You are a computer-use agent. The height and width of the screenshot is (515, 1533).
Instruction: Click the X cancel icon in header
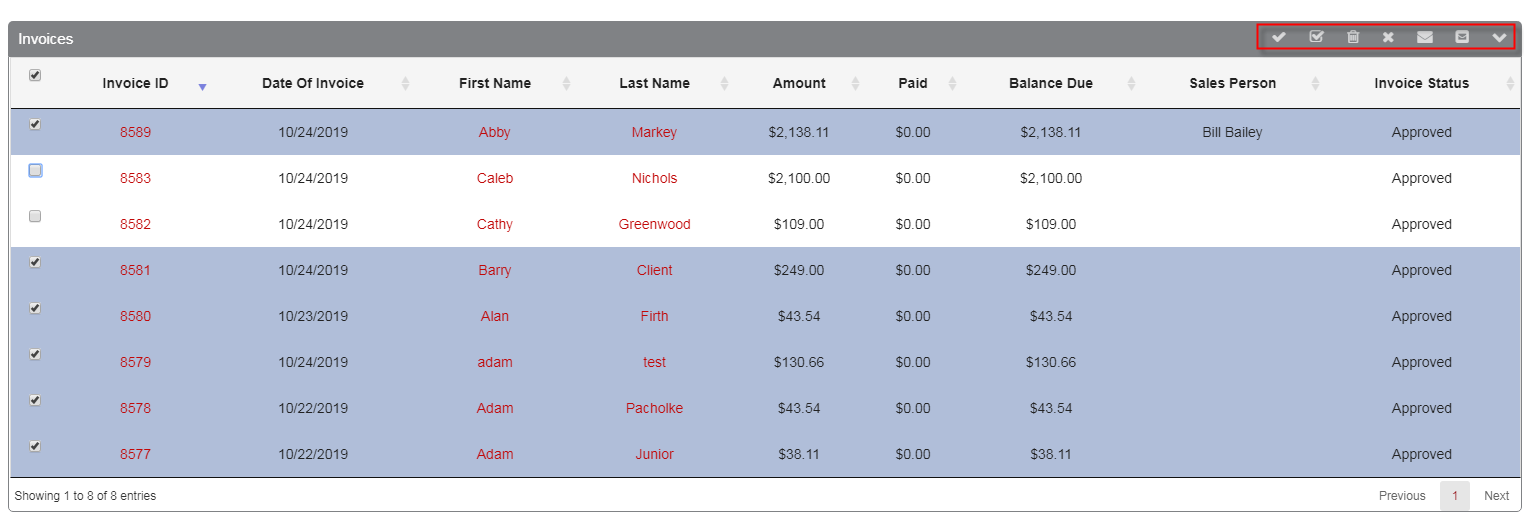[1388, 38]
